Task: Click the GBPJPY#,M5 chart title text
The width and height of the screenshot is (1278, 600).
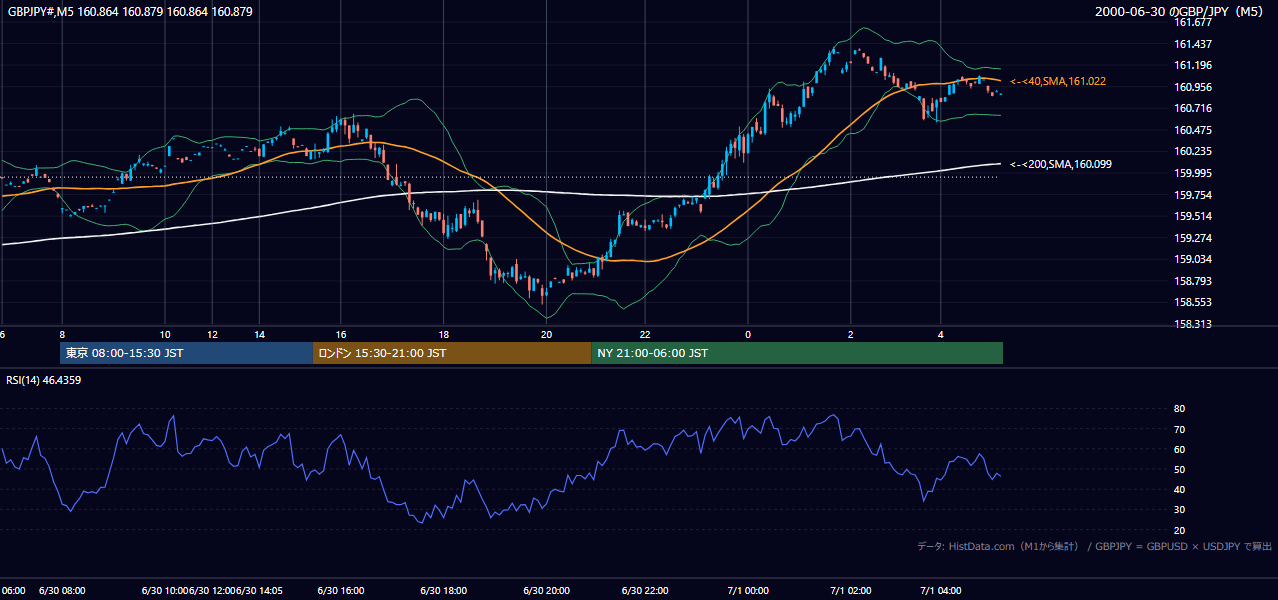Action: (129, 12)
